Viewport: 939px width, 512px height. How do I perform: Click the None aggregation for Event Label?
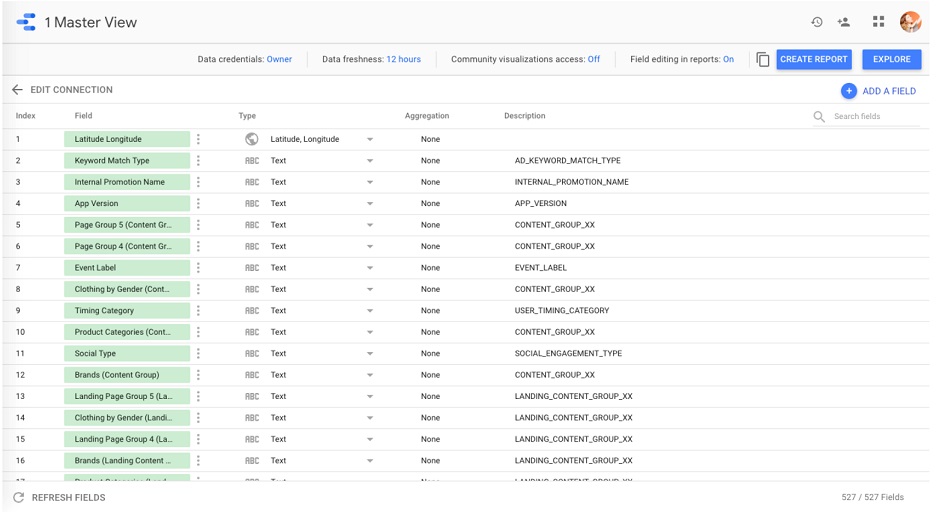tap(430, 268)
